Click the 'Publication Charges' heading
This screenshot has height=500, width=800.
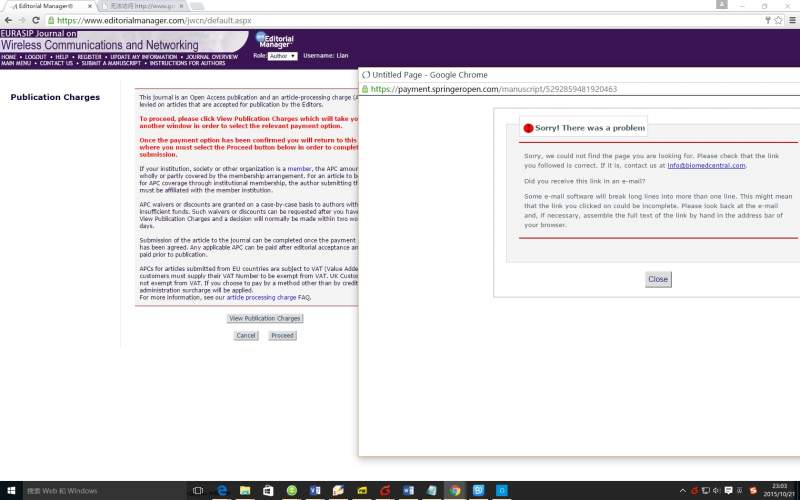point(55,97)
